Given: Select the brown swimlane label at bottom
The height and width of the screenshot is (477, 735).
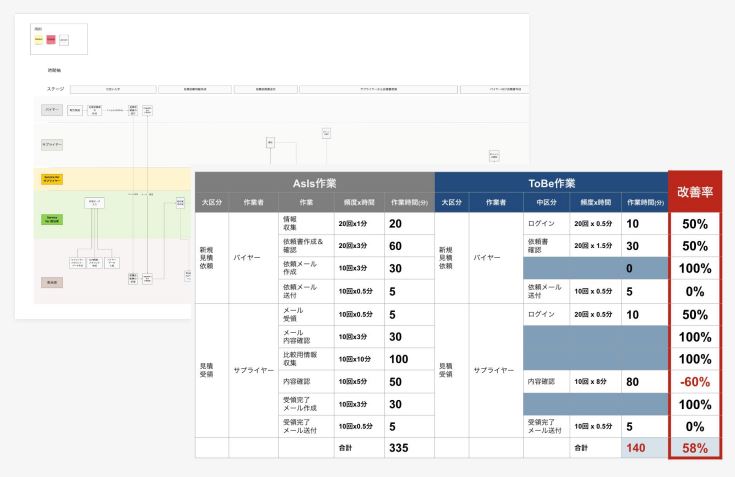Looking at the screenshot, I should [52, 283].
